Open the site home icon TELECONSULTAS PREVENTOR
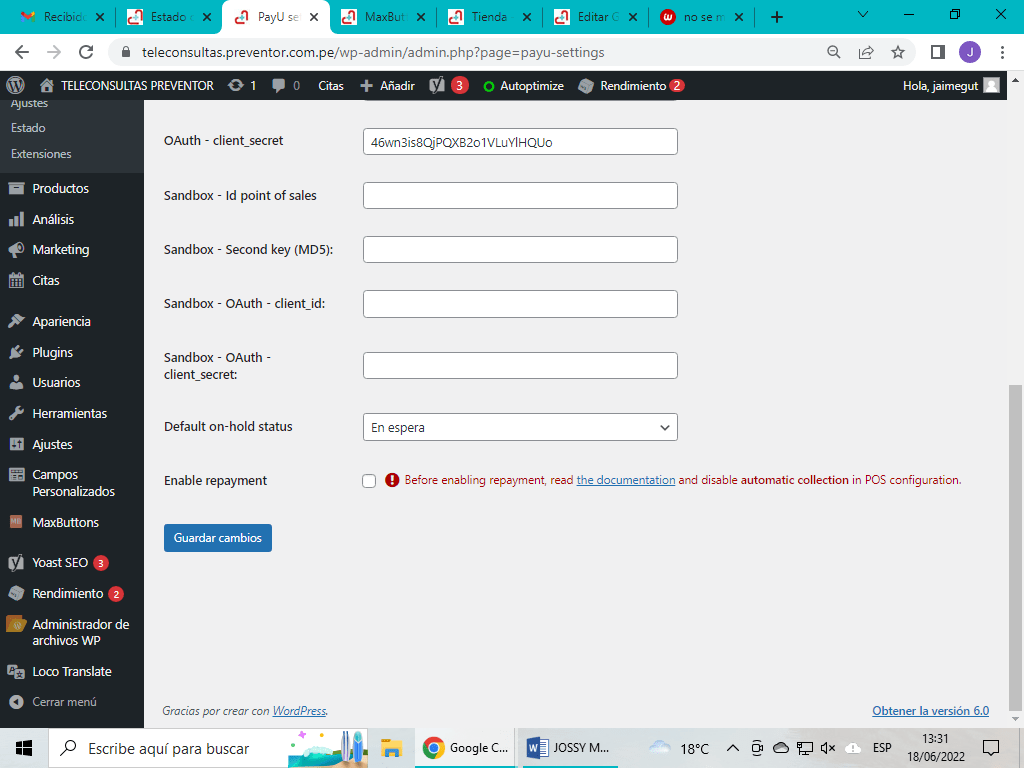 coord(46,86)
